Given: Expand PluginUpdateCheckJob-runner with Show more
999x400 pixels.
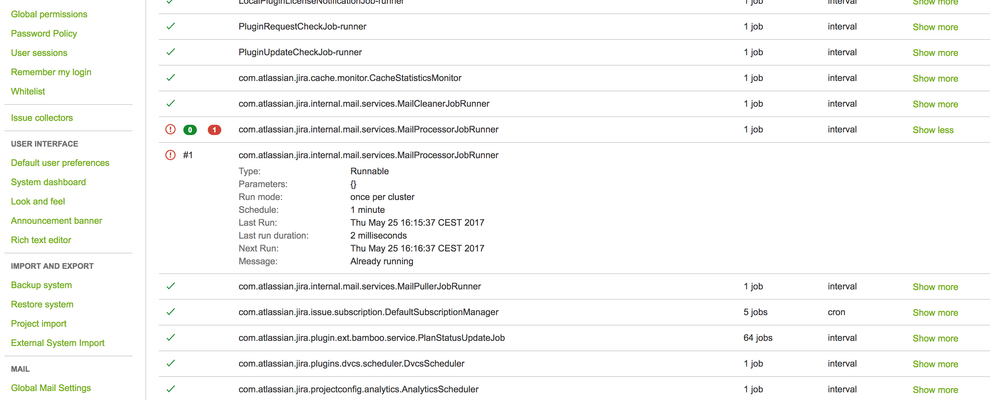Looking at the screenshot, I should [935, 52].
